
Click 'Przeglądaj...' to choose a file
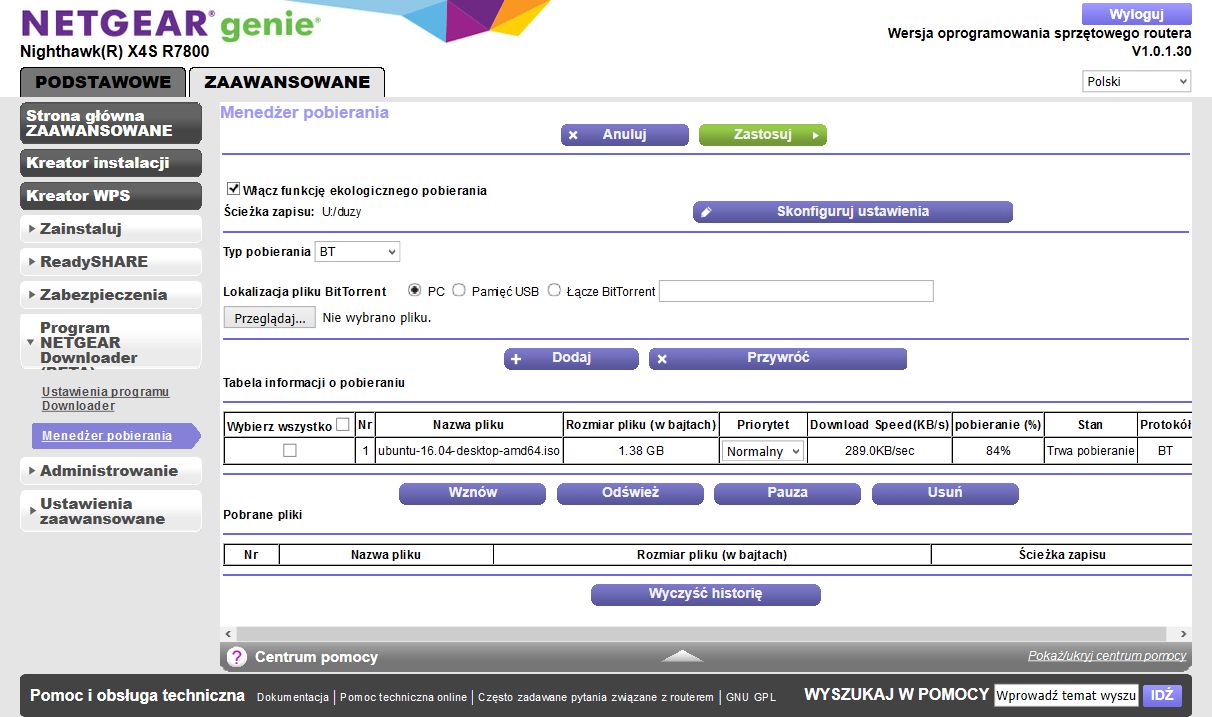tap(269, 318)
